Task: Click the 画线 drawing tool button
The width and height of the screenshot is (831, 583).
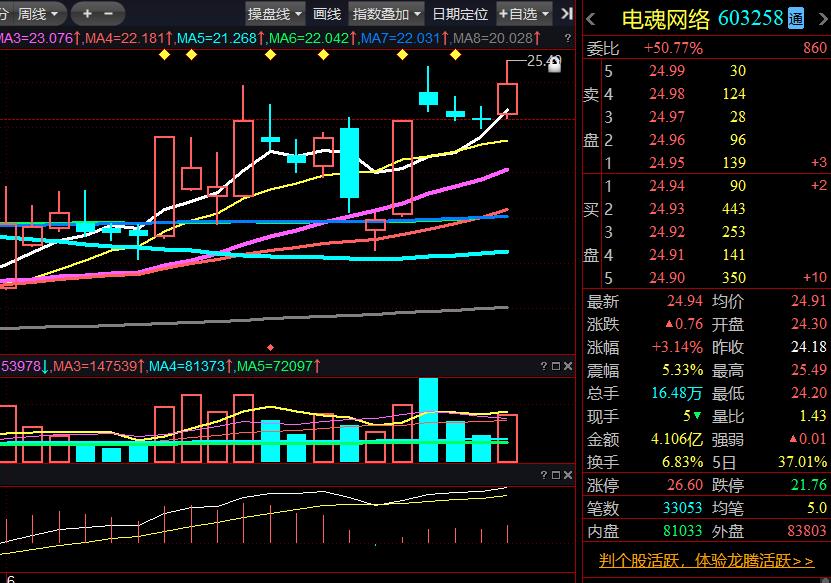Action: [326, 14]
